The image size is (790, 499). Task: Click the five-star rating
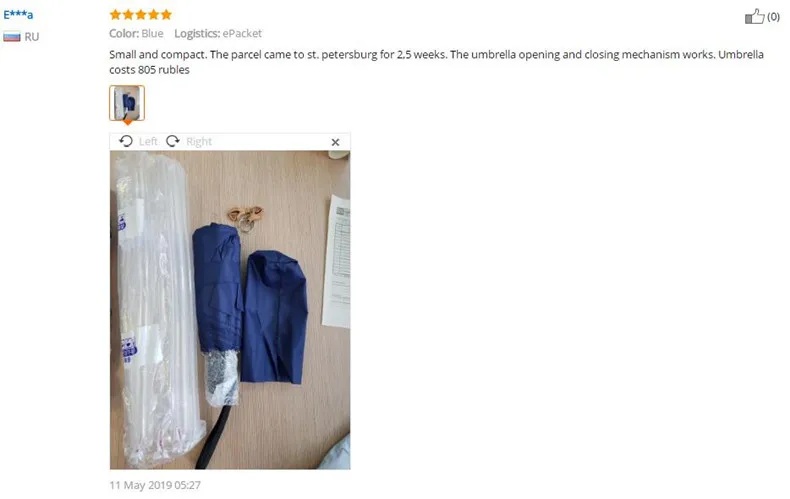pyautogui.click(x=141, y=15)
